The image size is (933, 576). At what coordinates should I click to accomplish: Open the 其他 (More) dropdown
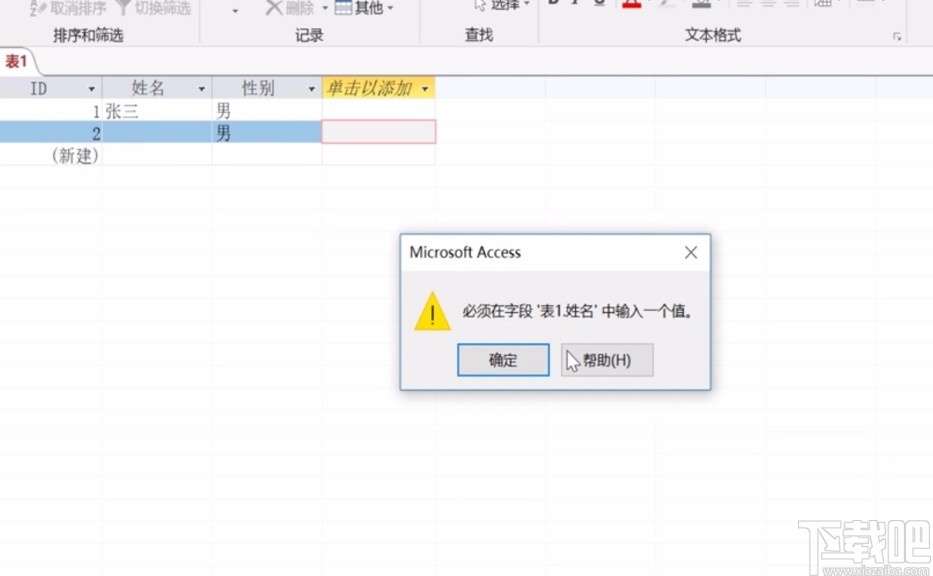365,6
